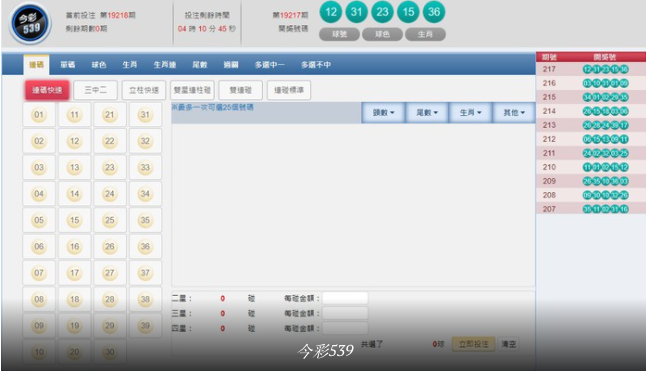Viewport: 646px width, 371px height.
Task: Select the 立柱快速 bet type
Action: 144,90
